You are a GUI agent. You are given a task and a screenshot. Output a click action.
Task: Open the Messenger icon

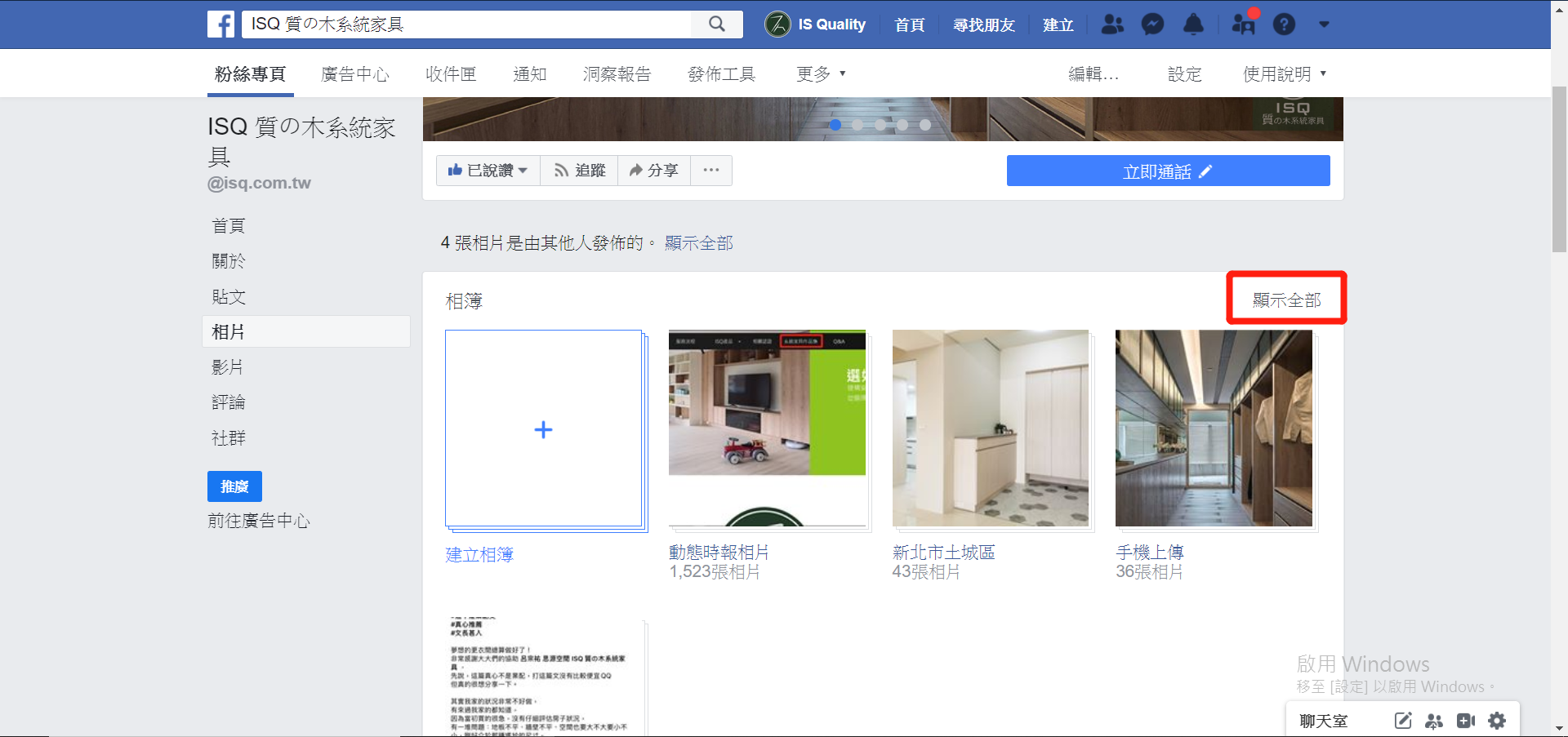click(x=1152, y=24)
